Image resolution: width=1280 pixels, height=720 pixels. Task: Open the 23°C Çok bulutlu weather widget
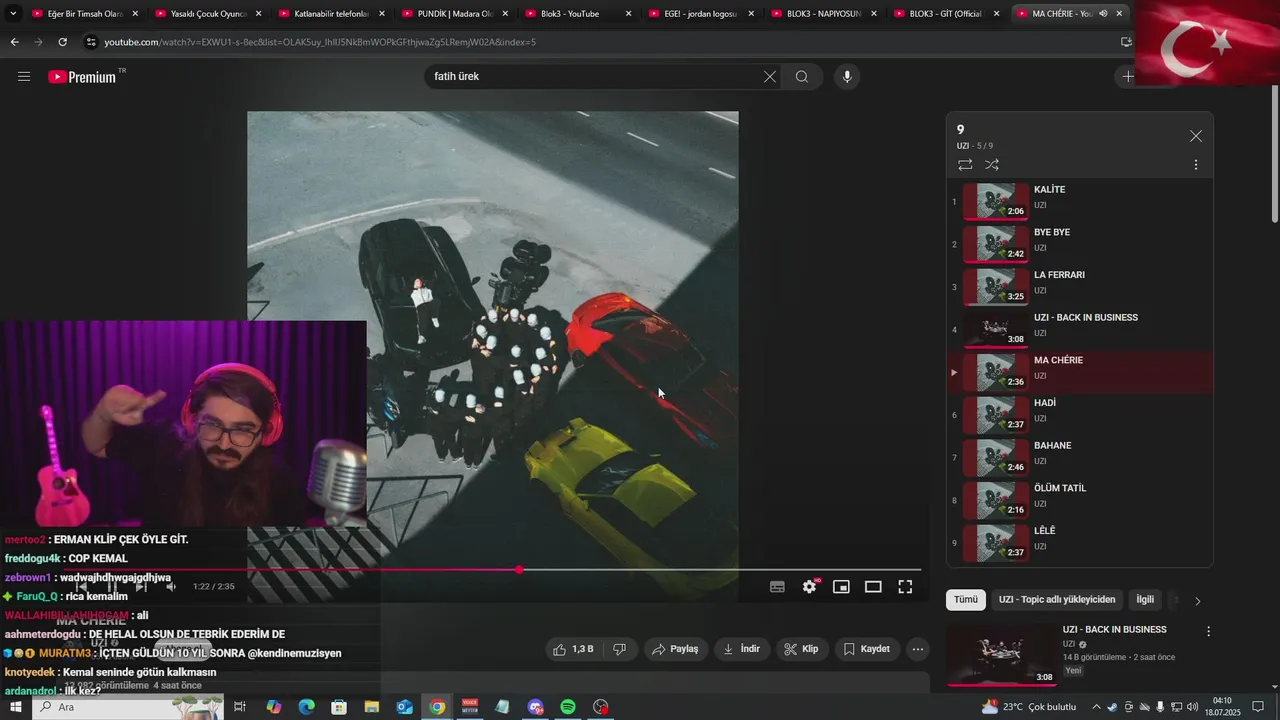pos(1029,707)
